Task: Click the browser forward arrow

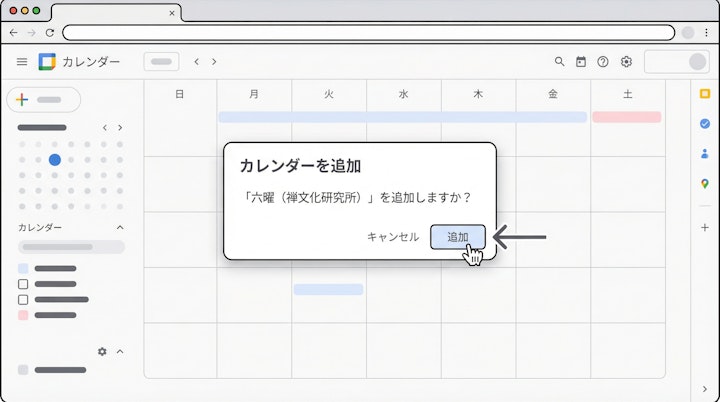Action: [x=31, y=33]
